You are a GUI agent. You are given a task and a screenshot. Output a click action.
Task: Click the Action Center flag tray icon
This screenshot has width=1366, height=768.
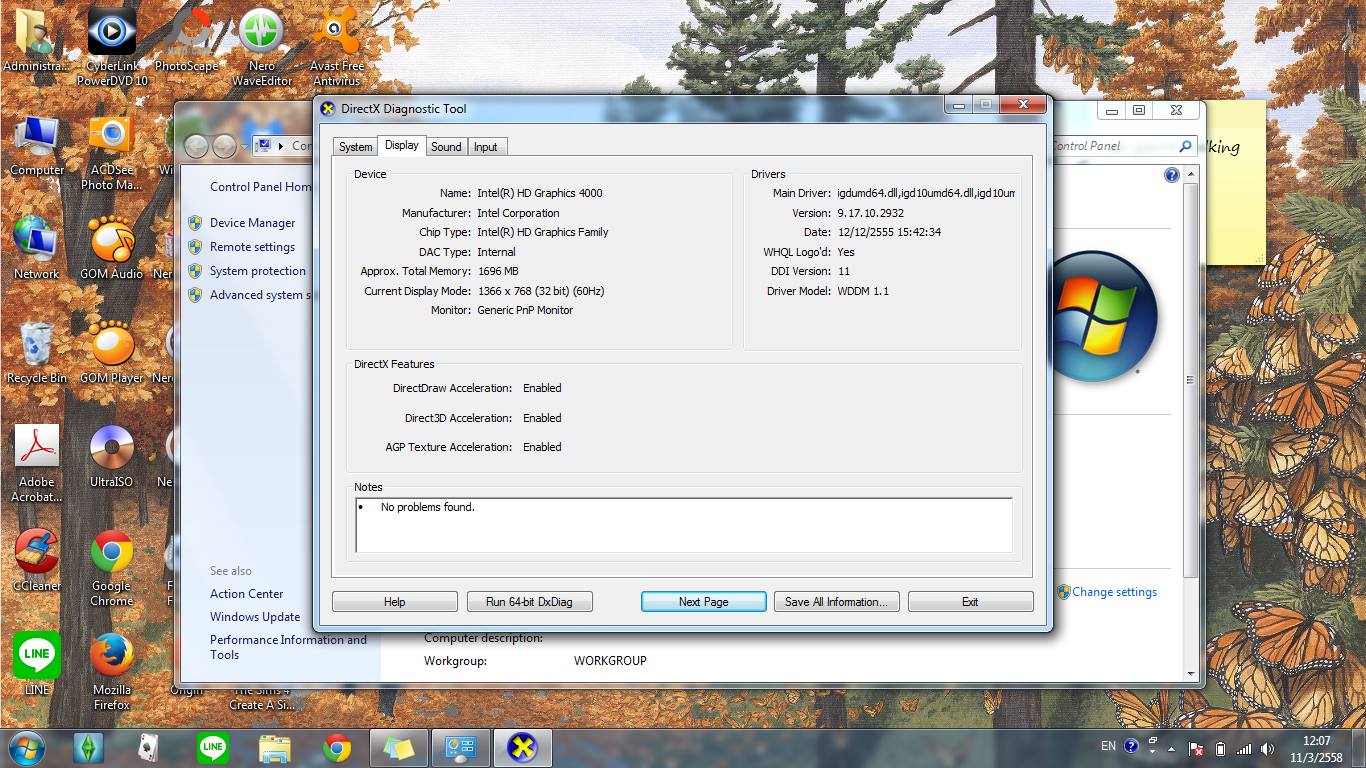1196,748
